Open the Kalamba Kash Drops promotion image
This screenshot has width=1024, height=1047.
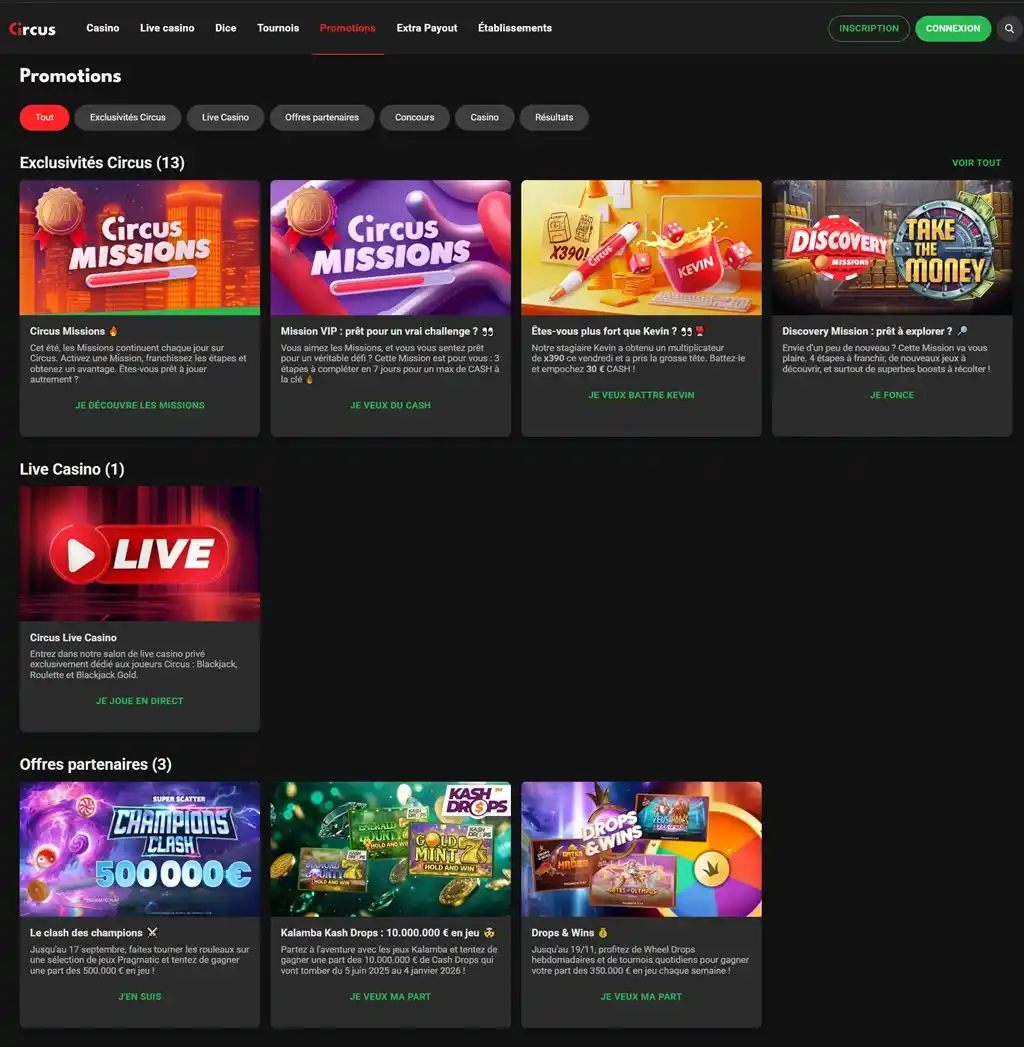pos(390,849)
